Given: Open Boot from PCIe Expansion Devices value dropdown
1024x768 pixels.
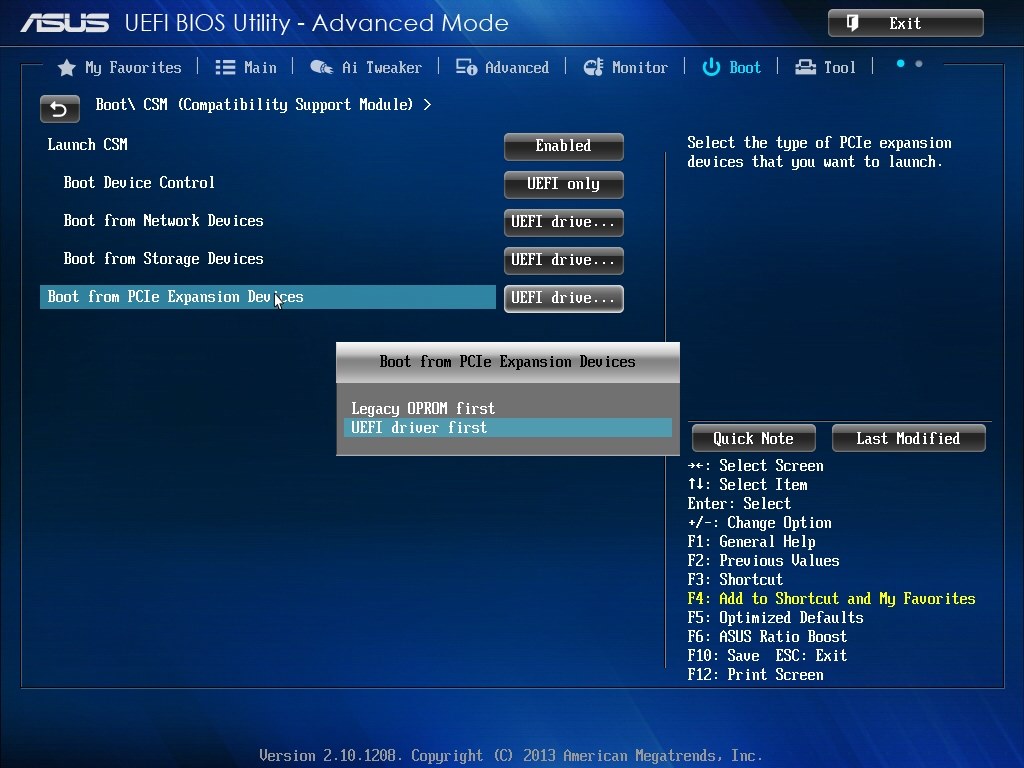Looking at the screenshot, I should 564,298.
